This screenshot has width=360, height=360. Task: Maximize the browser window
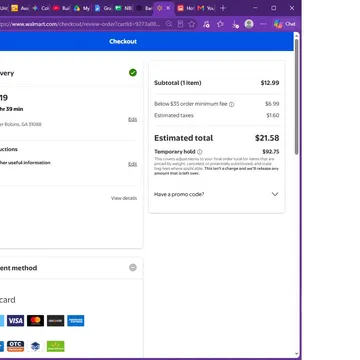point(273,8)
